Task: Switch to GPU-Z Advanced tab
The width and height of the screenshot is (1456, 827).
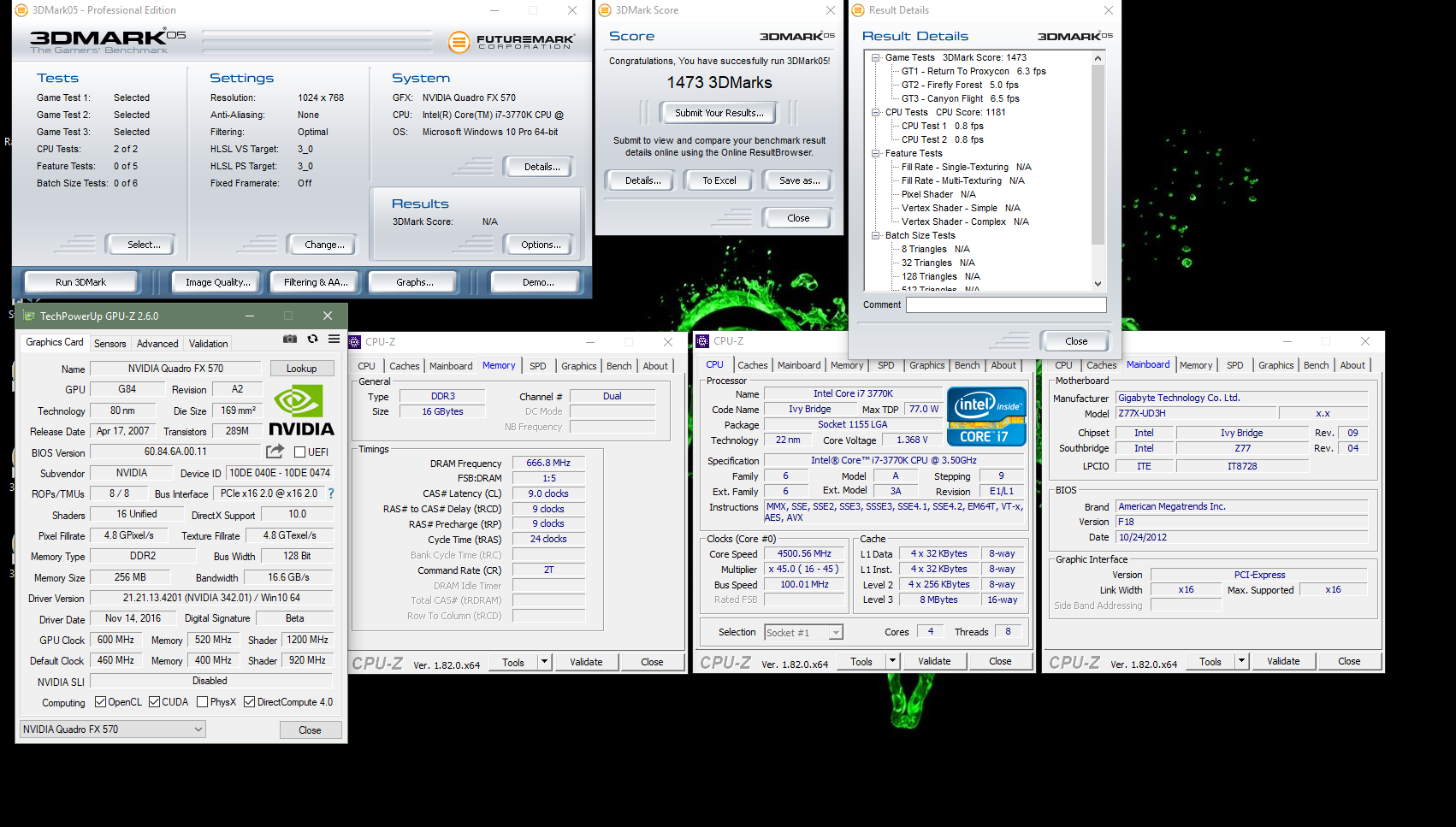Action: [x=157, y=344]
